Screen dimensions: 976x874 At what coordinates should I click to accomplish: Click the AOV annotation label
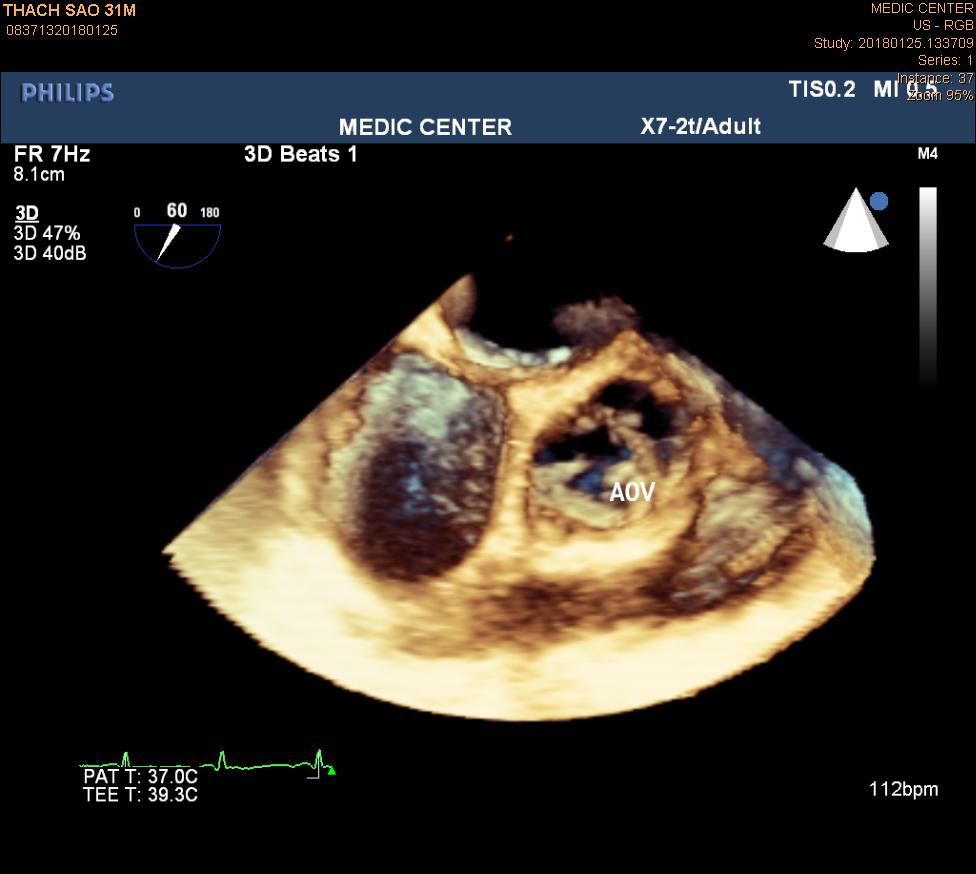(x=632, y=493)
